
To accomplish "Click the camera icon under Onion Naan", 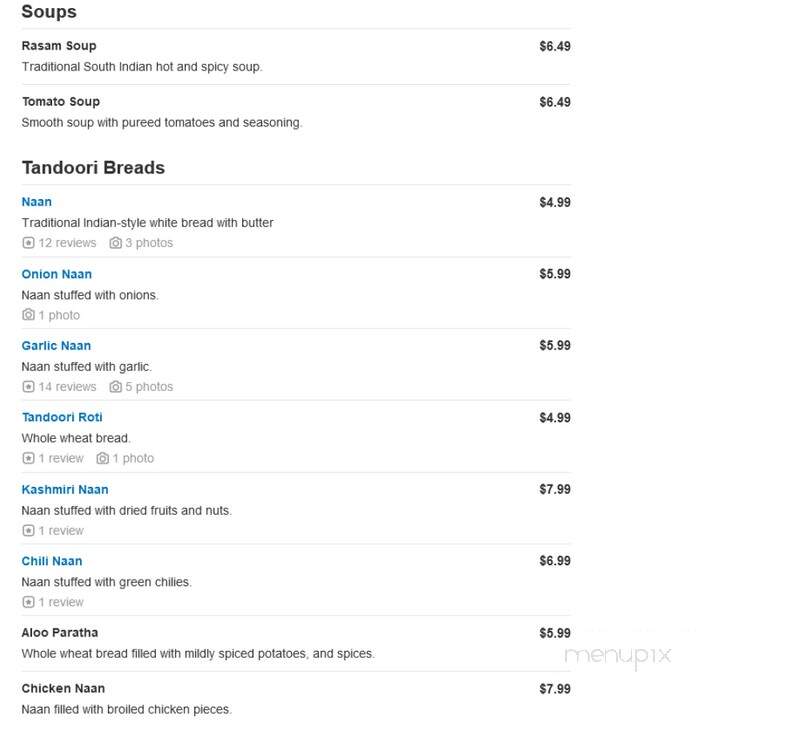I will pos(28,315).
